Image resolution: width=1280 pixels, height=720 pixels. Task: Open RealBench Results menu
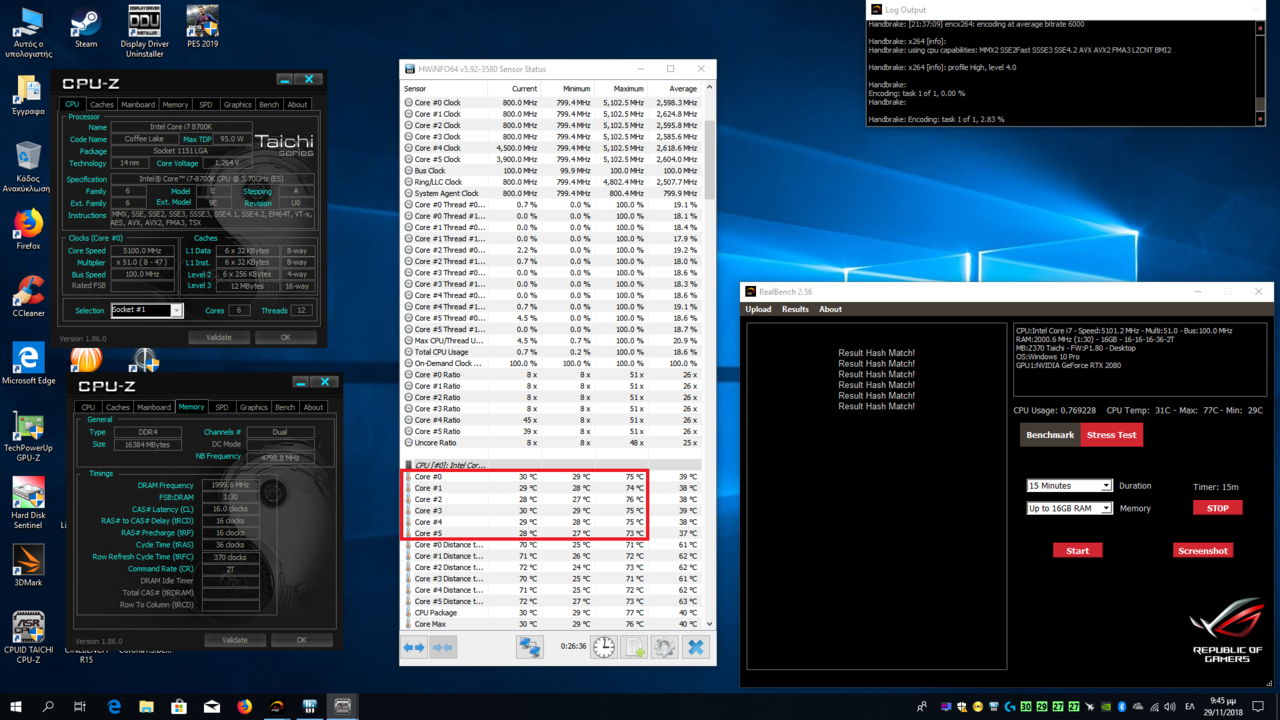coord(795,309)
